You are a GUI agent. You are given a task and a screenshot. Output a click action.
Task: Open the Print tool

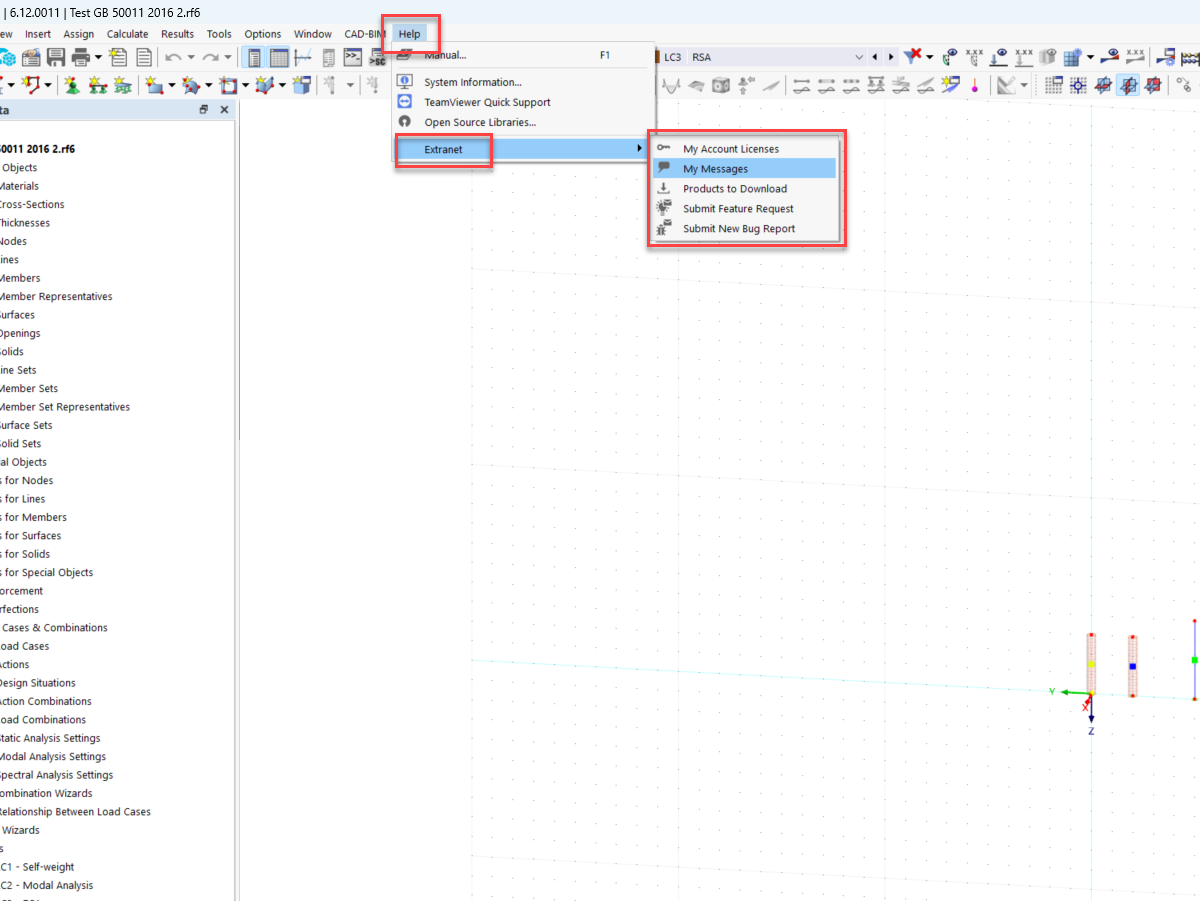(x=80, y=57)
